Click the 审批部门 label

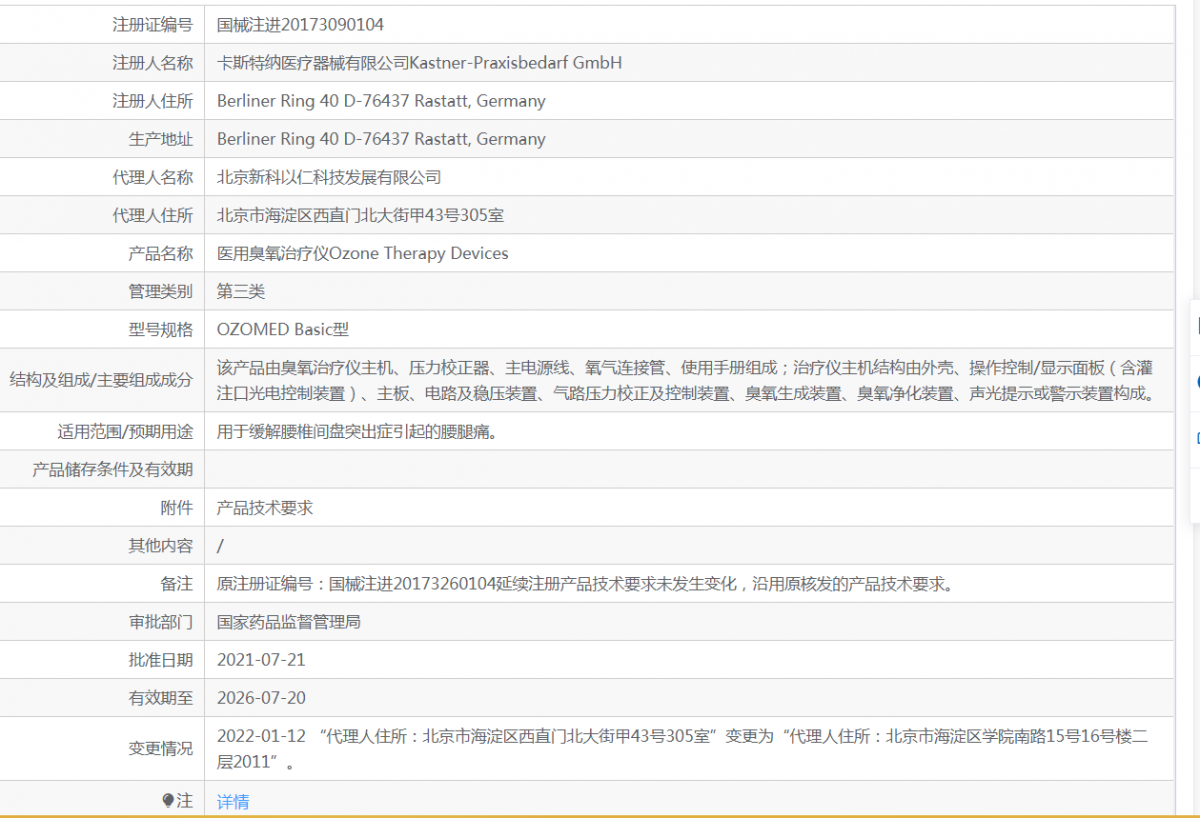click(x=160, y=622)
